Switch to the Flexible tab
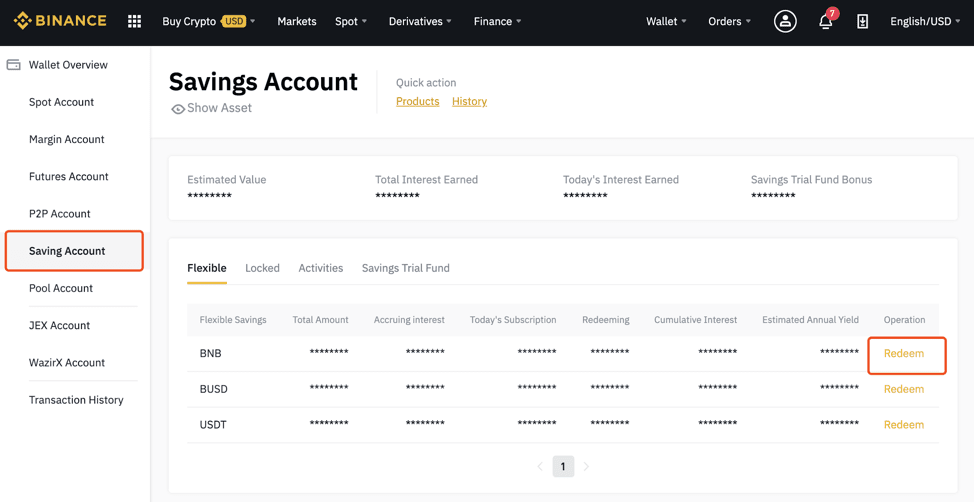 207,268
